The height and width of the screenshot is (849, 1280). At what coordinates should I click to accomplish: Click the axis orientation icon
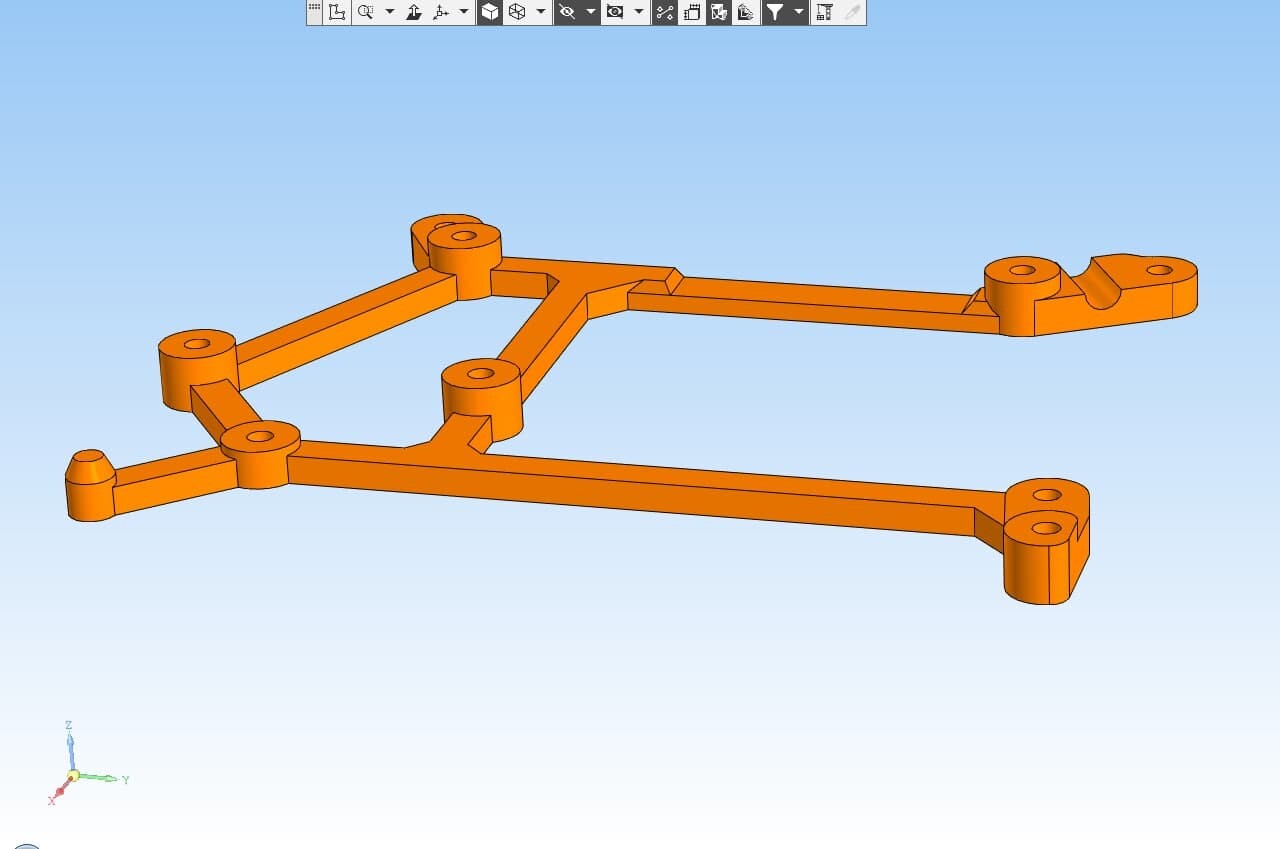pos(441,12)
